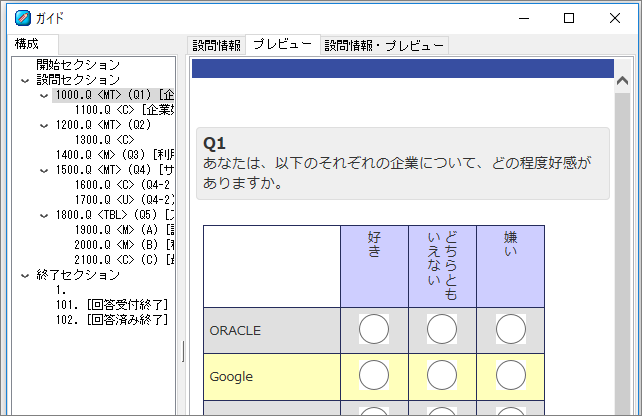Choose 好き for Google
Image resolution: width=642 pixels, height=416 pixels.
[x=374, y=375]
